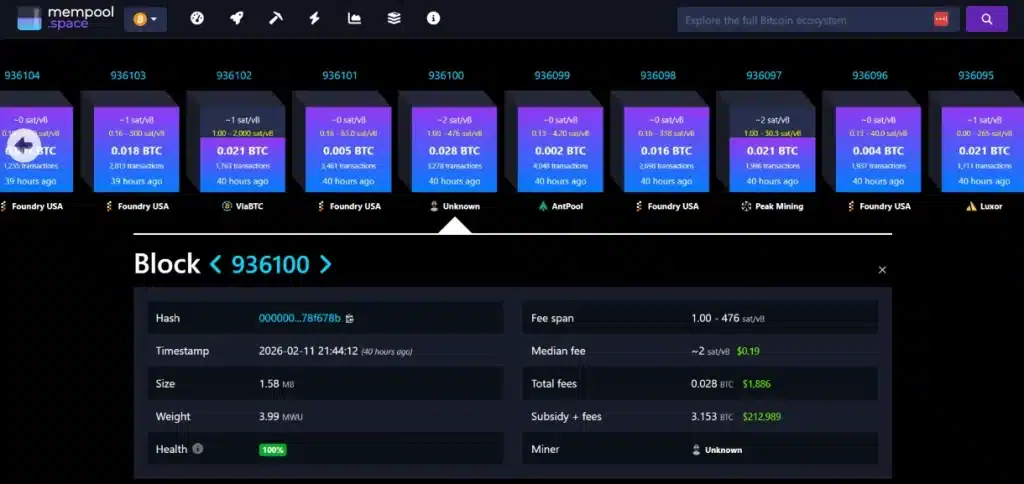Go to next block with right chevron
The height and width of the screenshot is (484, 1024).
coord(325,265)
